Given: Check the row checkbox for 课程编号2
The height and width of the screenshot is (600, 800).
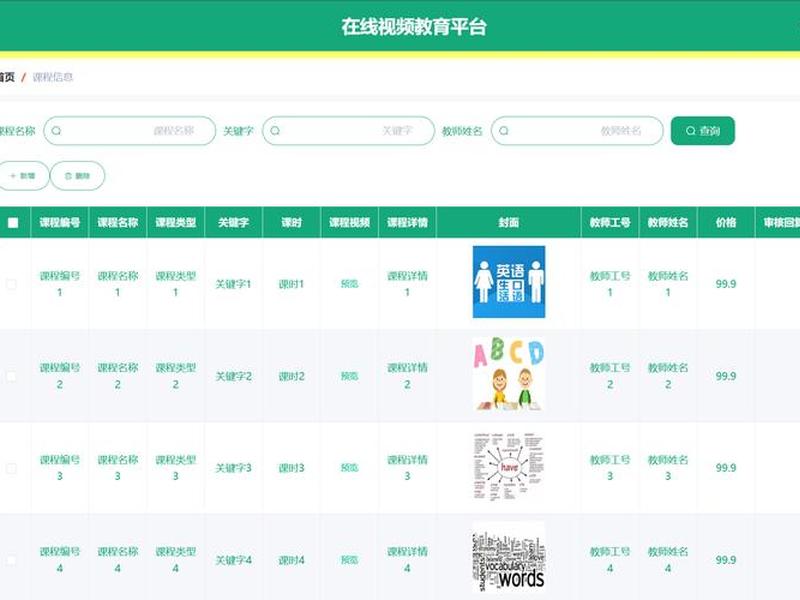Looking at the screenshot, I should 11,377.
